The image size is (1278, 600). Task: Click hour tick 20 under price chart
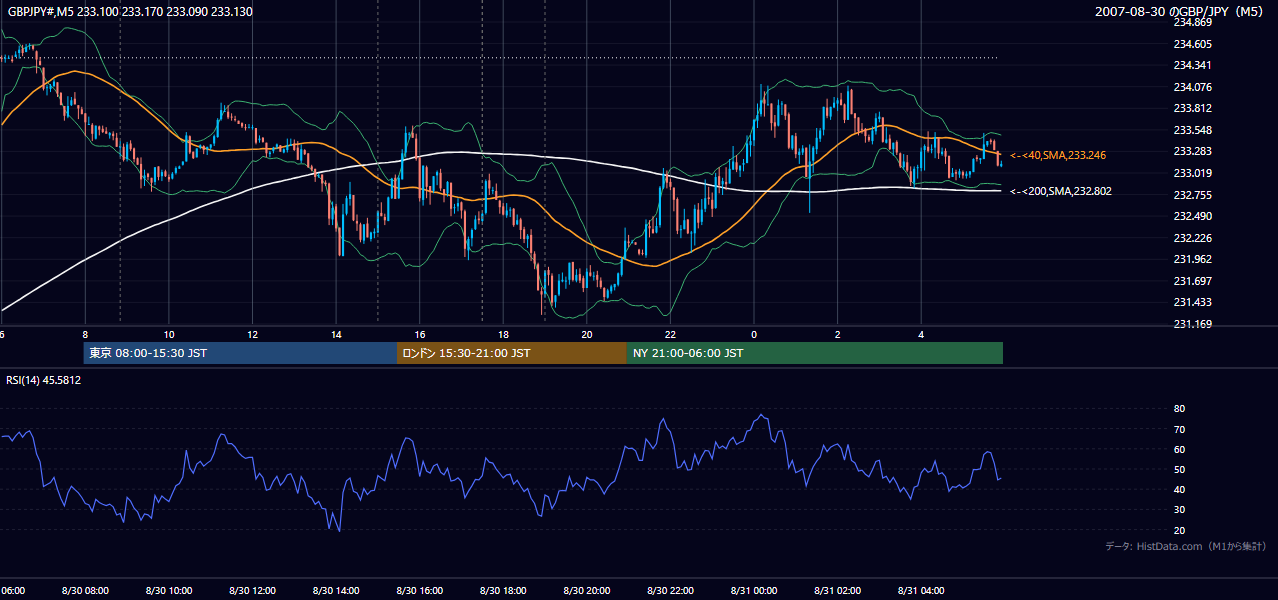[x=587, y=334]
